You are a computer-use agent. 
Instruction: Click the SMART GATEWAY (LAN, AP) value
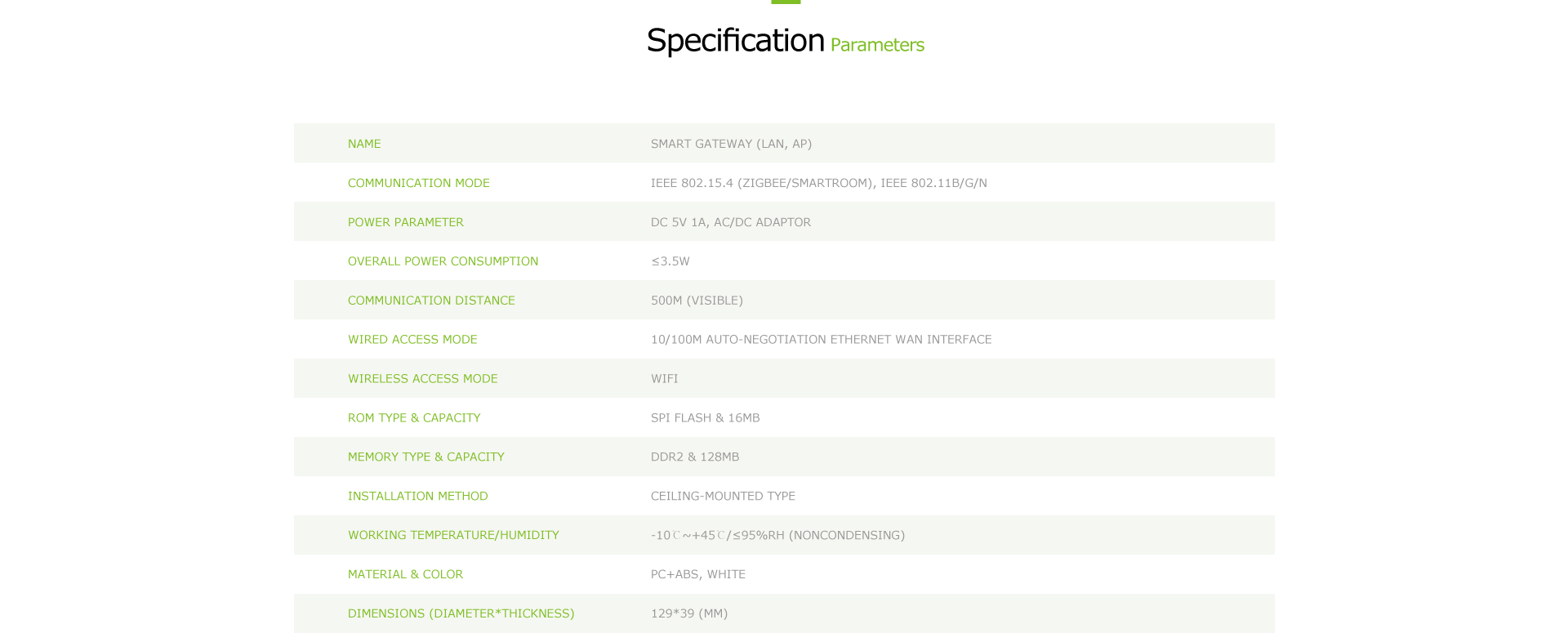731,144
